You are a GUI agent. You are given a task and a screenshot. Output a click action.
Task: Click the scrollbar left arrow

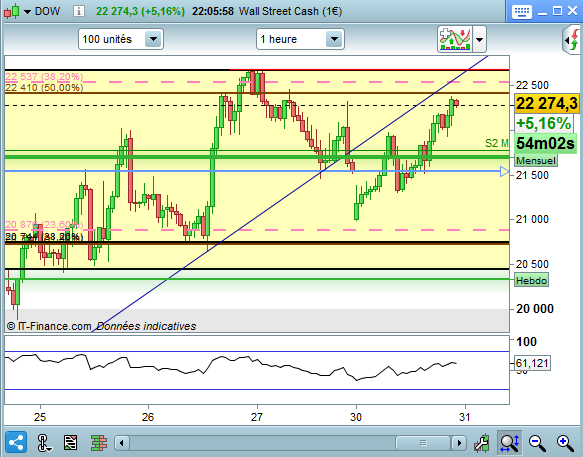tap(122, 443)
